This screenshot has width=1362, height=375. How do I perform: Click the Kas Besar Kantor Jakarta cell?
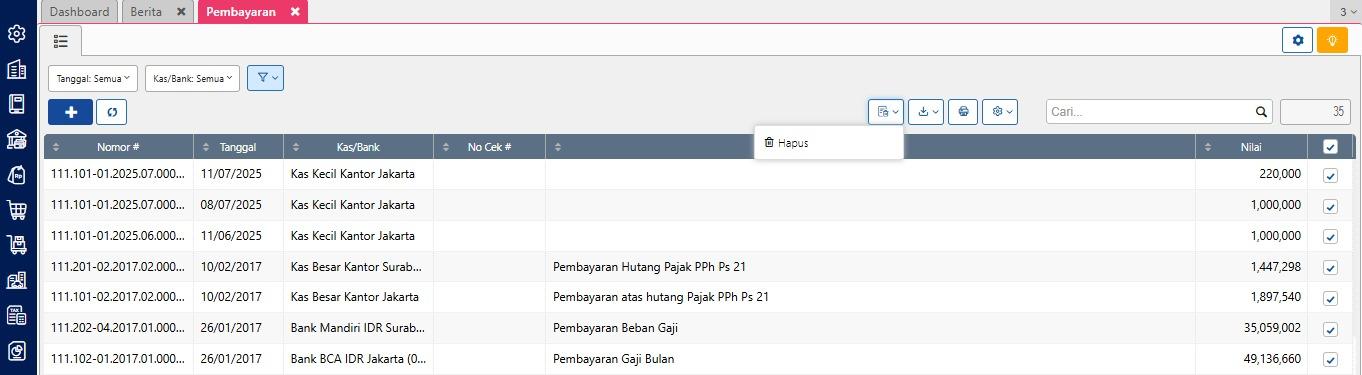358,298
